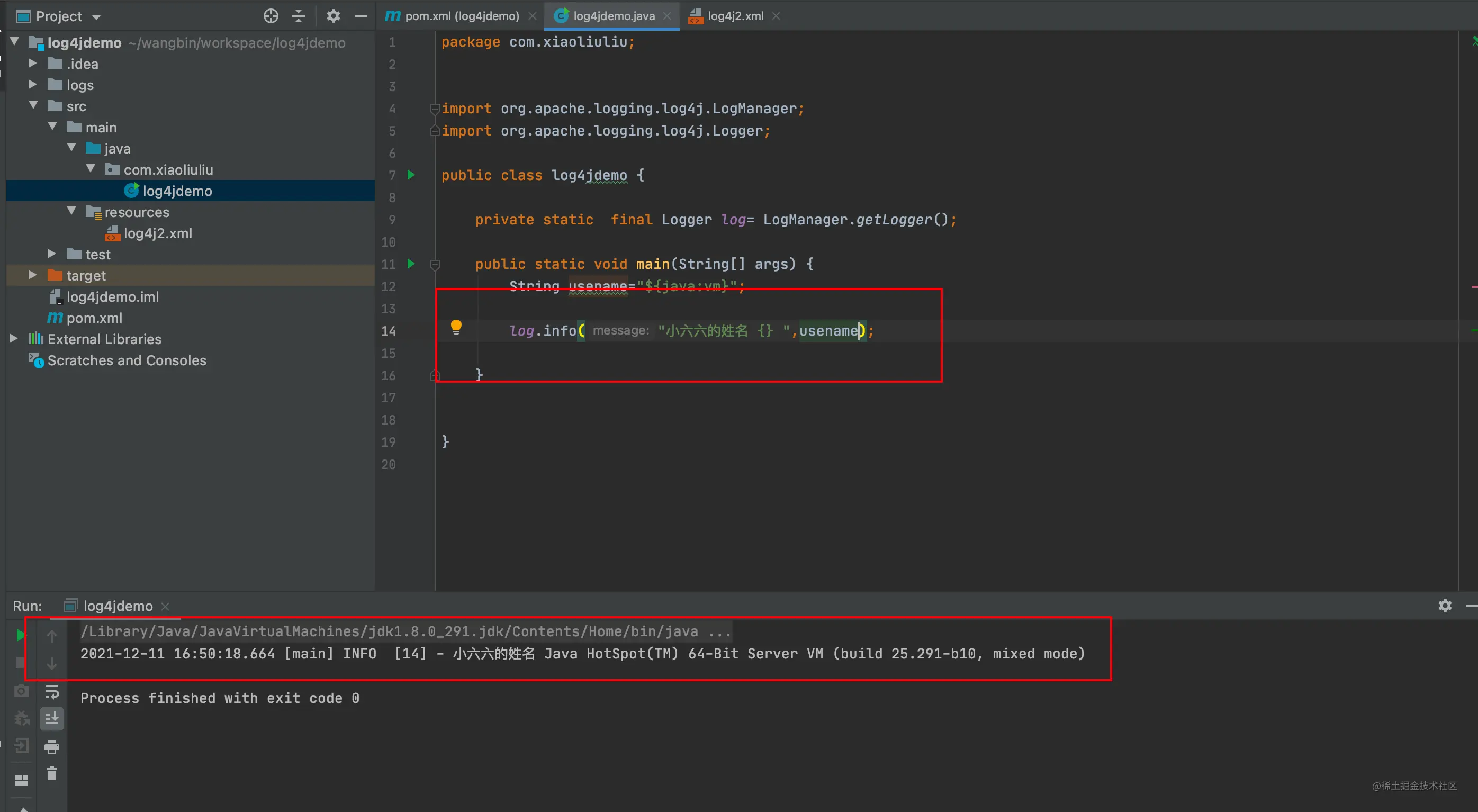Open the Project panel settings gear
This screenshot has height=812, width=1478.
coord(333,16)
